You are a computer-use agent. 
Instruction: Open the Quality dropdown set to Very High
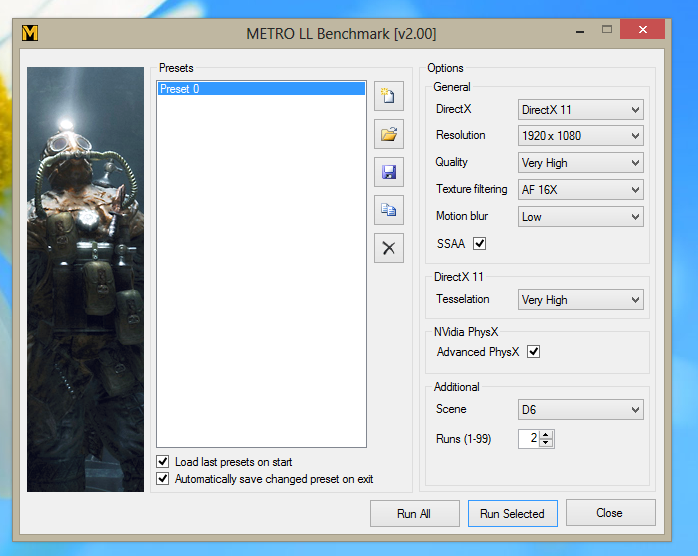[580, 163]
